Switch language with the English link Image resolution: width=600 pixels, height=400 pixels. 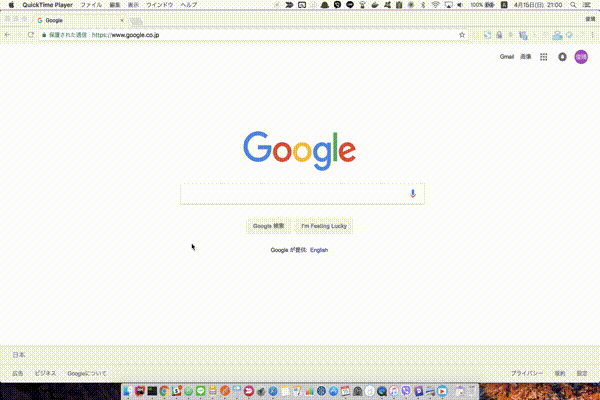(x=319, y=250)
